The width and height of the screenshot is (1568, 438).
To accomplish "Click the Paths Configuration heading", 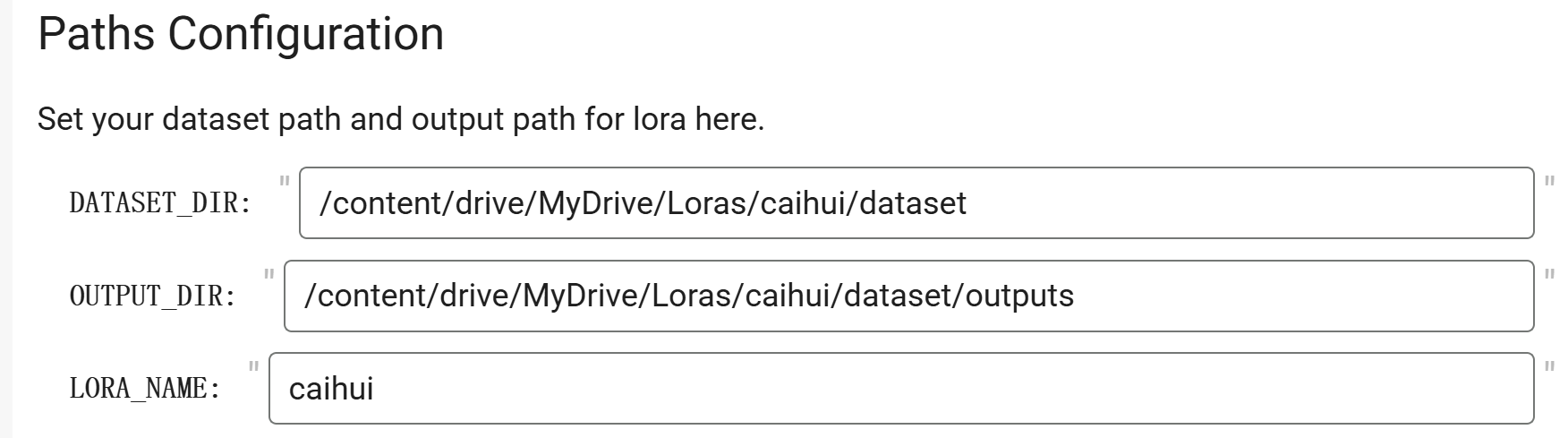I will (241, 34).
